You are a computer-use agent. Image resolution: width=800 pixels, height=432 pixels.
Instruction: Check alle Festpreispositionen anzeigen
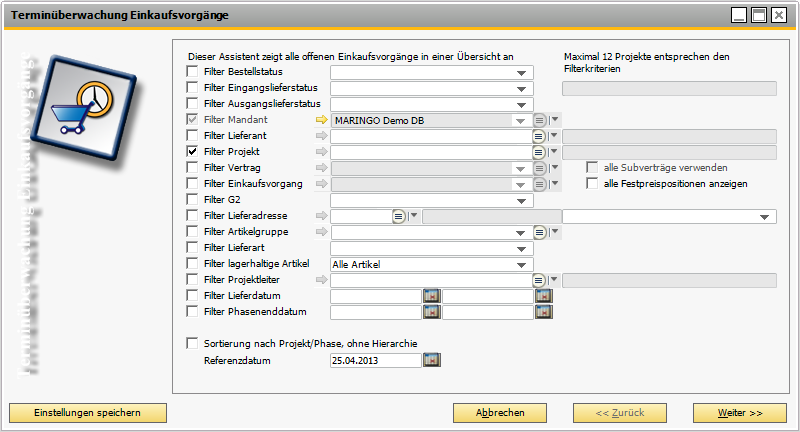click(592, 184)
